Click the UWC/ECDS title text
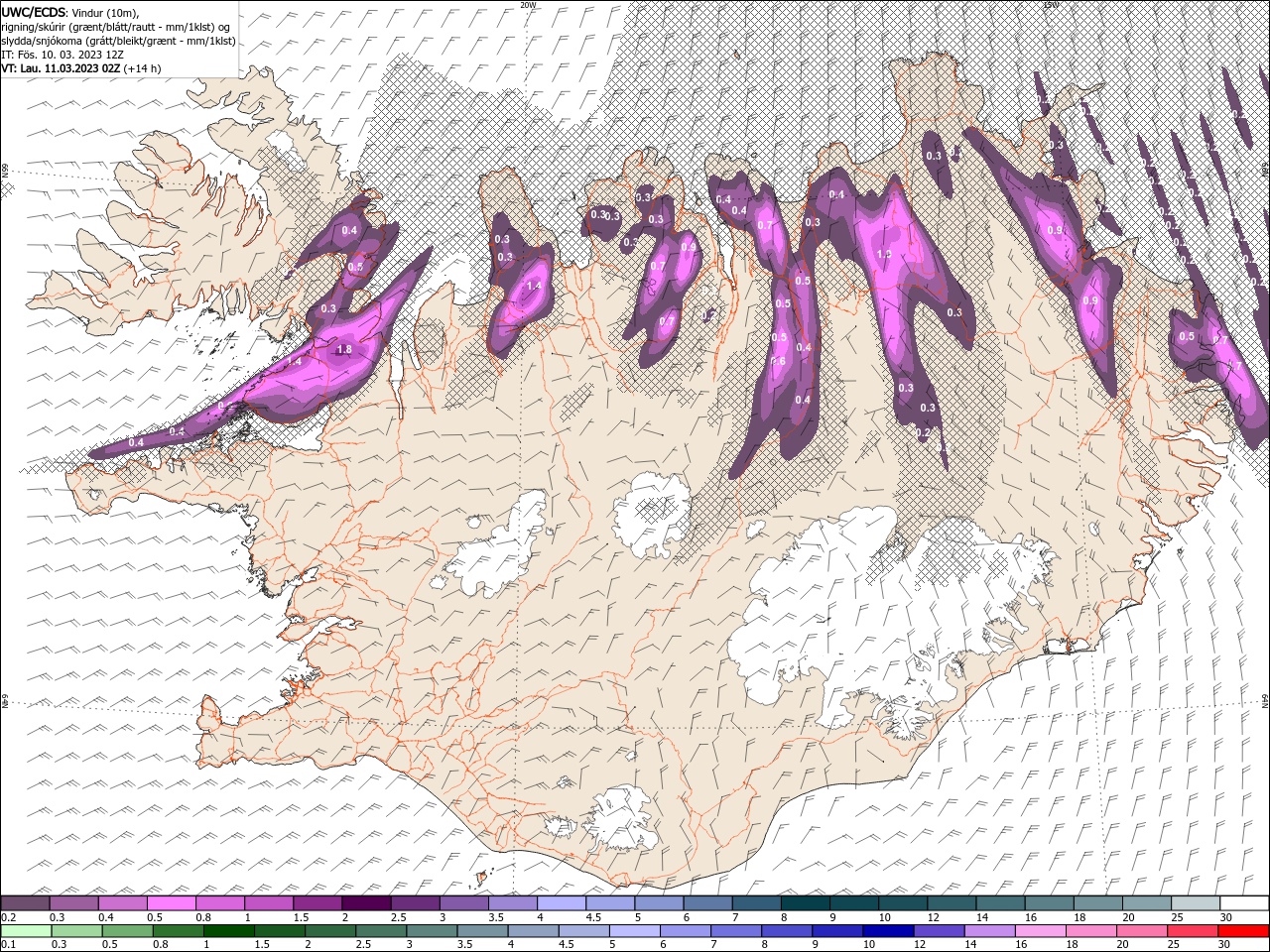Viewport: 1270px width, 952px height. pos(35,11)
